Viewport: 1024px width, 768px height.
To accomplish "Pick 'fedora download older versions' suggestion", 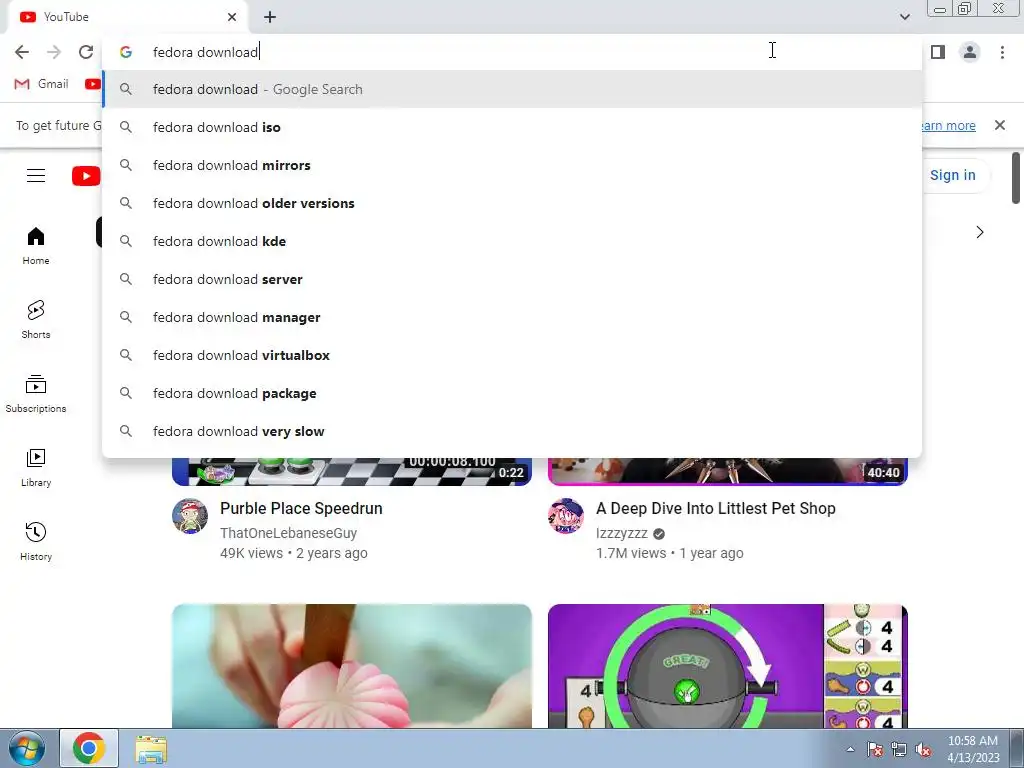I will tap(512, 203).
